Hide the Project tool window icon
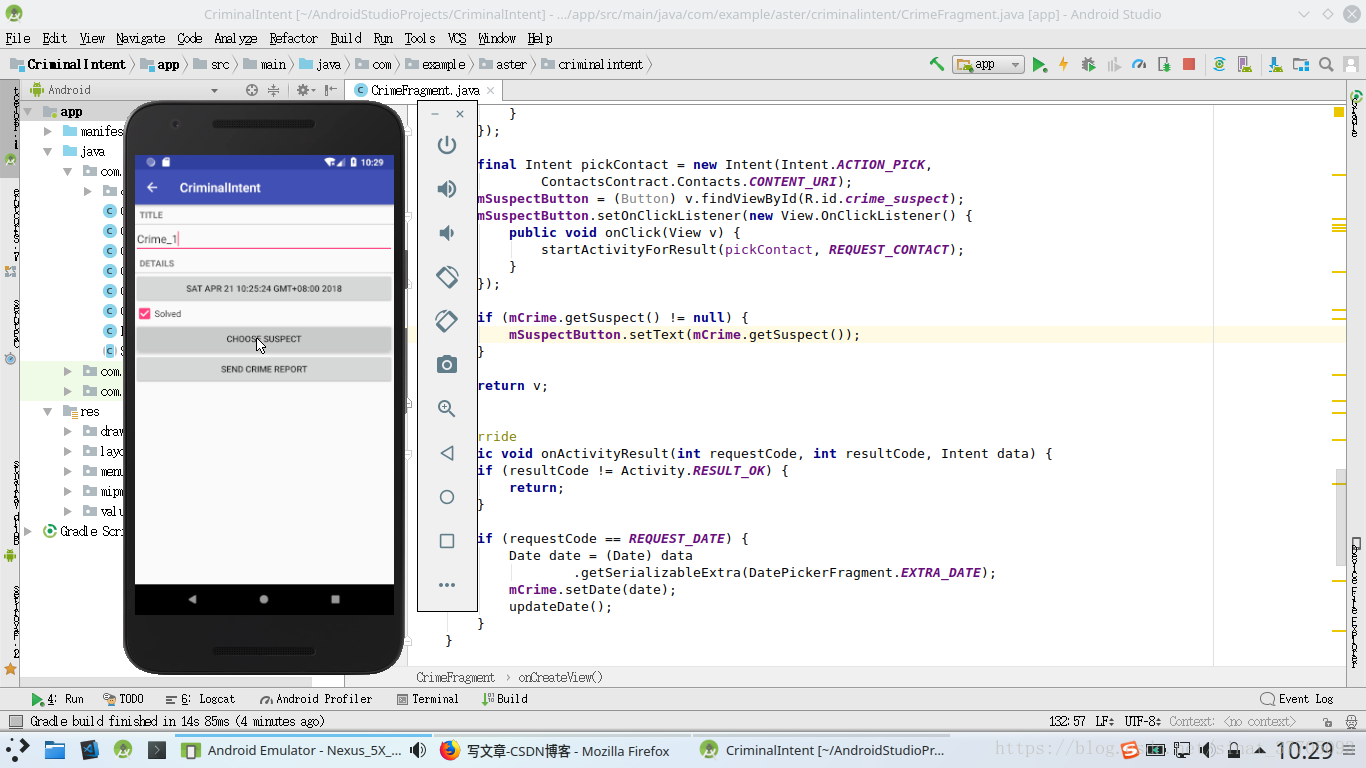The image size is (1366, 768). (x=331, y=90)
